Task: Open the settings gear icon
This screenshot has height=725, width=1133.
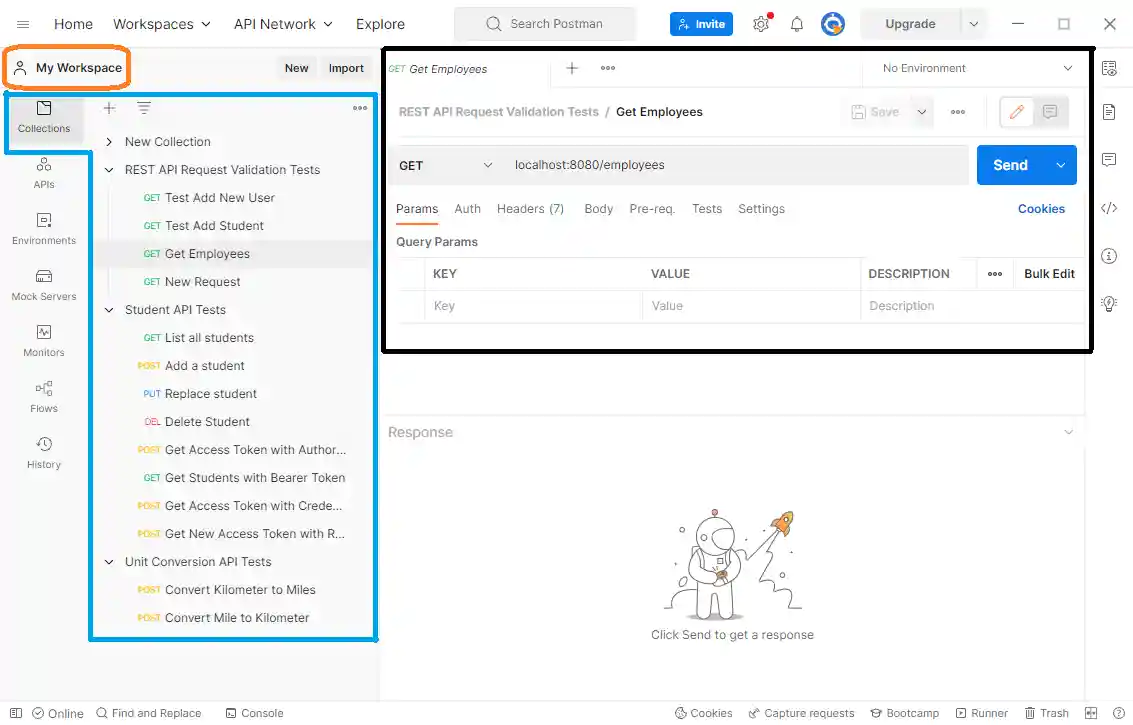Action: point(761,24)
